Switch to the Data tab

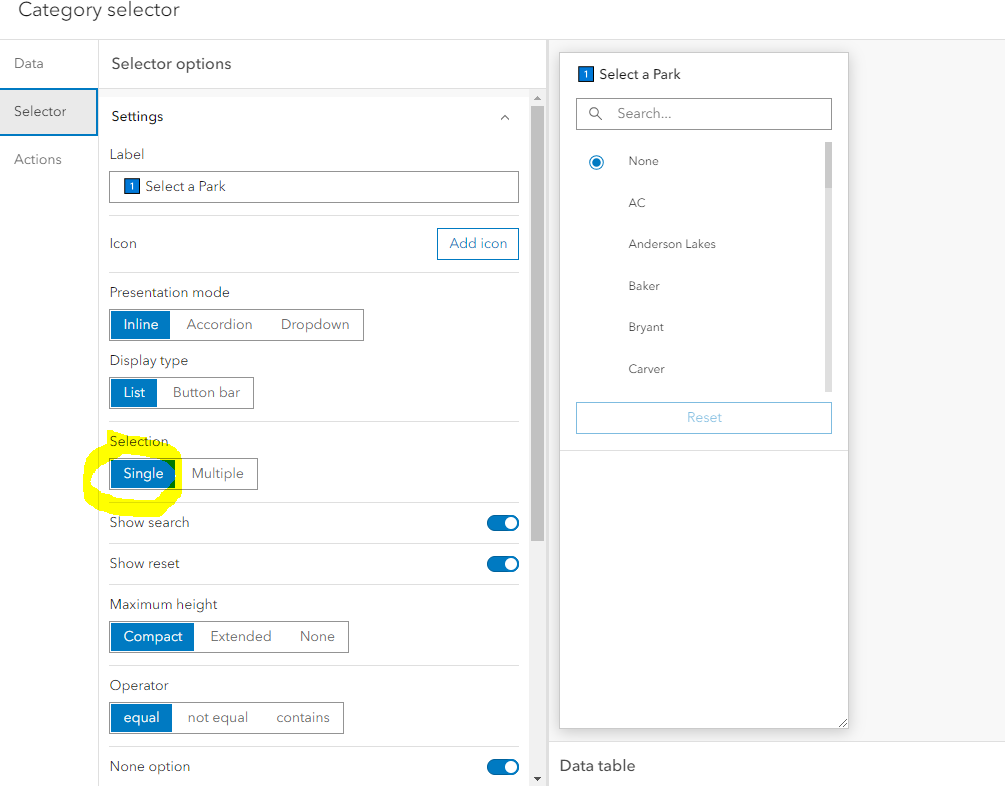27,62
